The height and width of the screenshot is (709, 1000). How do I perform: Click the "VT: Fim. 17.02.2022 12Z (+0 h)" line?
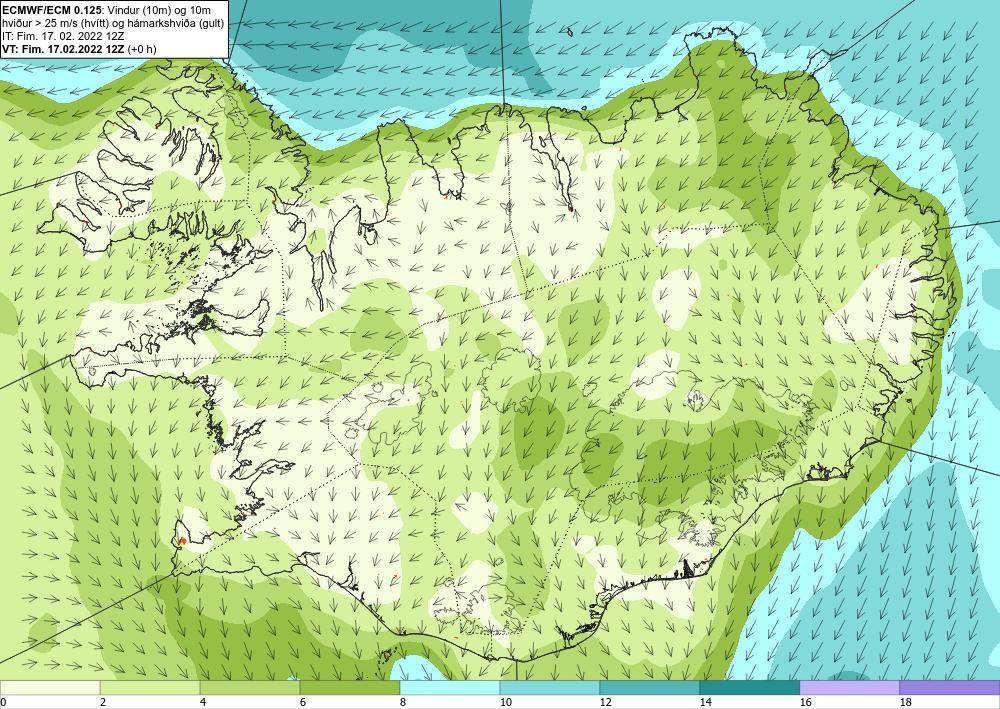pyautogui.click(x=79, y=49)
